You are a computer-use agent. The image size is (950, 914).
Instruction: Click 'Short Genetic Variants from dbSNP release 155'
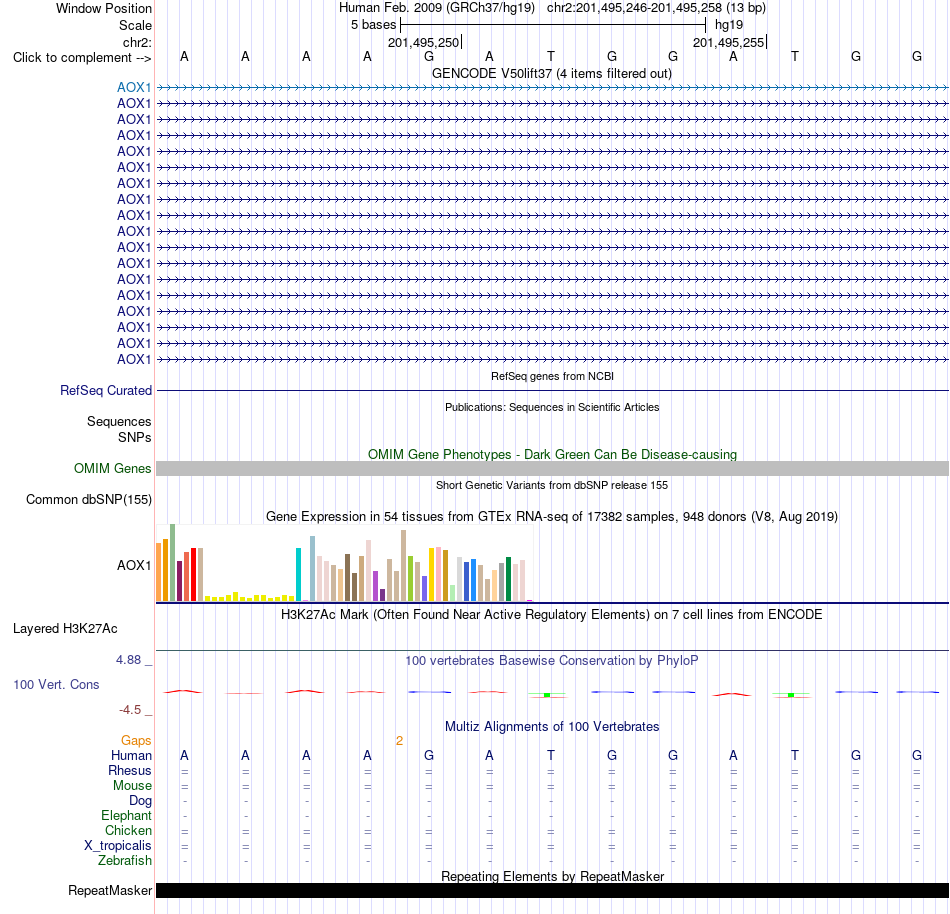coord(552,485)
